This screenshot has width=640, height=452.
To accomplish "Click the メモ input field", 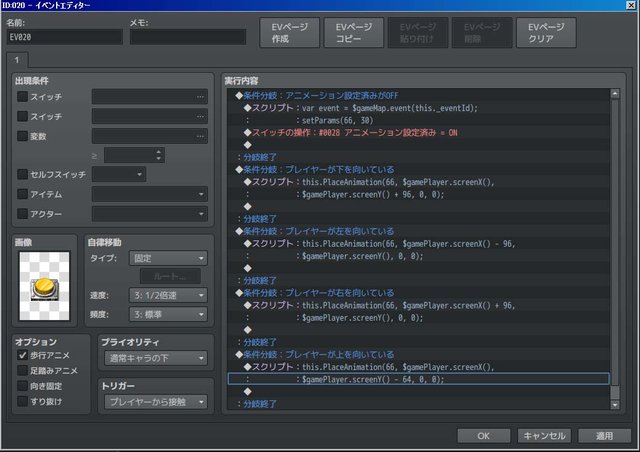I will coord(188,37).
